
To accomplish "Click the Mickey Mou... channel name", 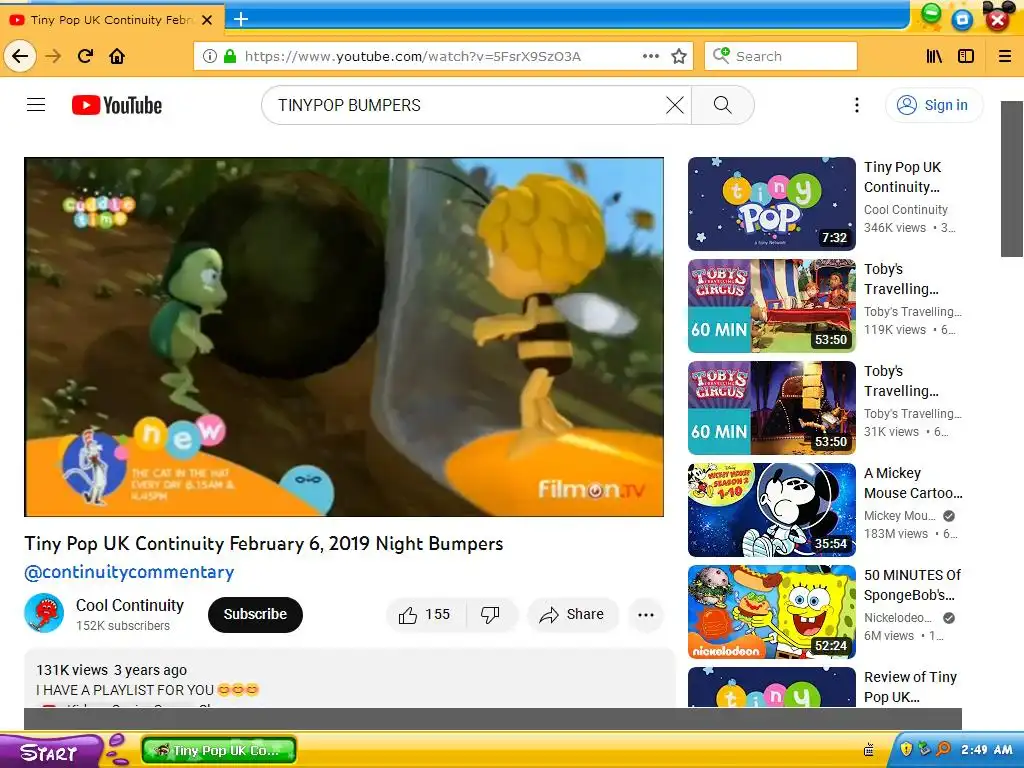I will click(x=899, y=516).
